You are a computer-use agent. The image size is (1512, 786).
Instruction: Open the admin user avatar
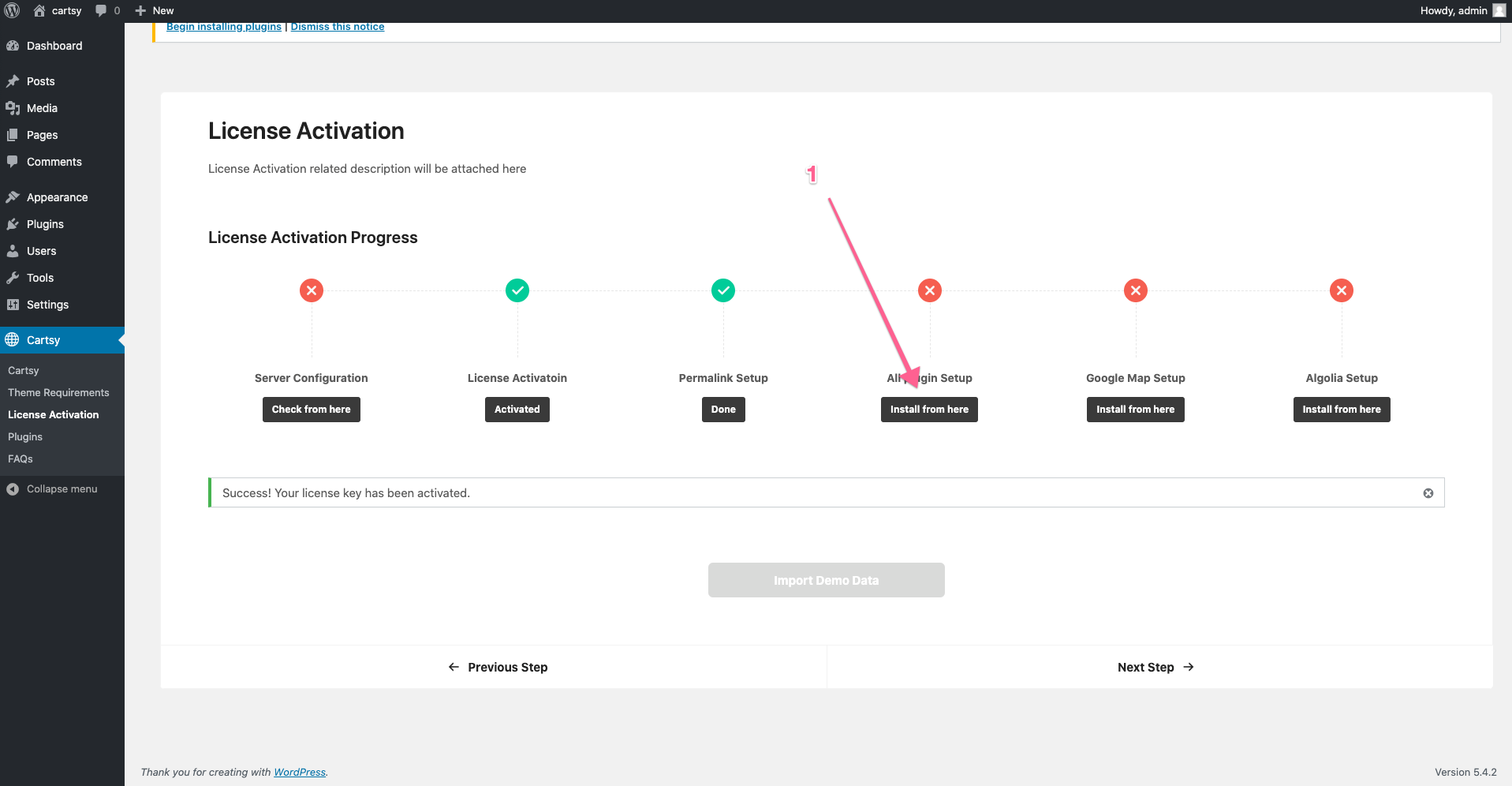coord(1499,10)
